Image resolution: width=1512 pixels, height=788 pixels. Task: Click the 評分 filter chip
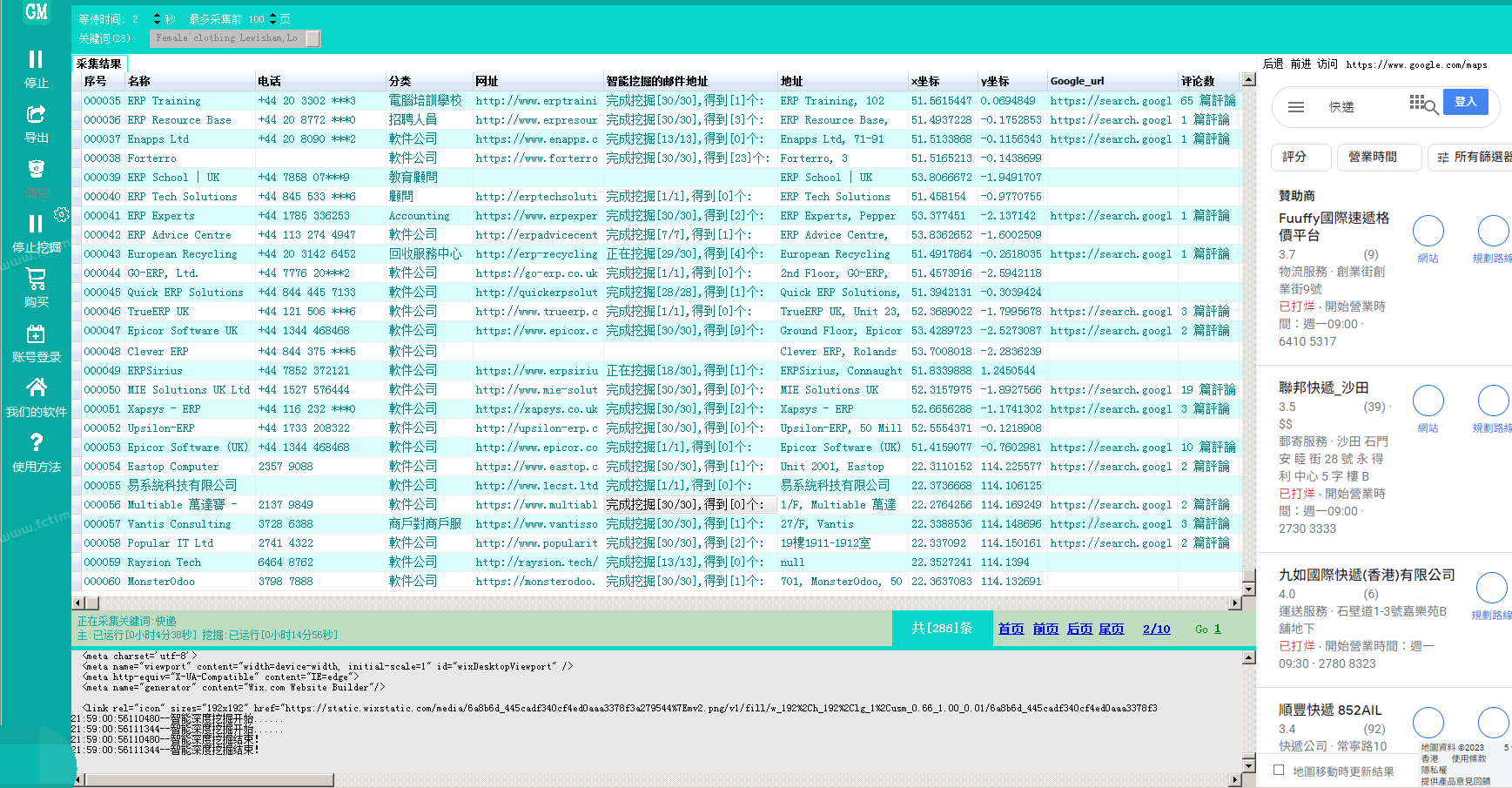1301,157
